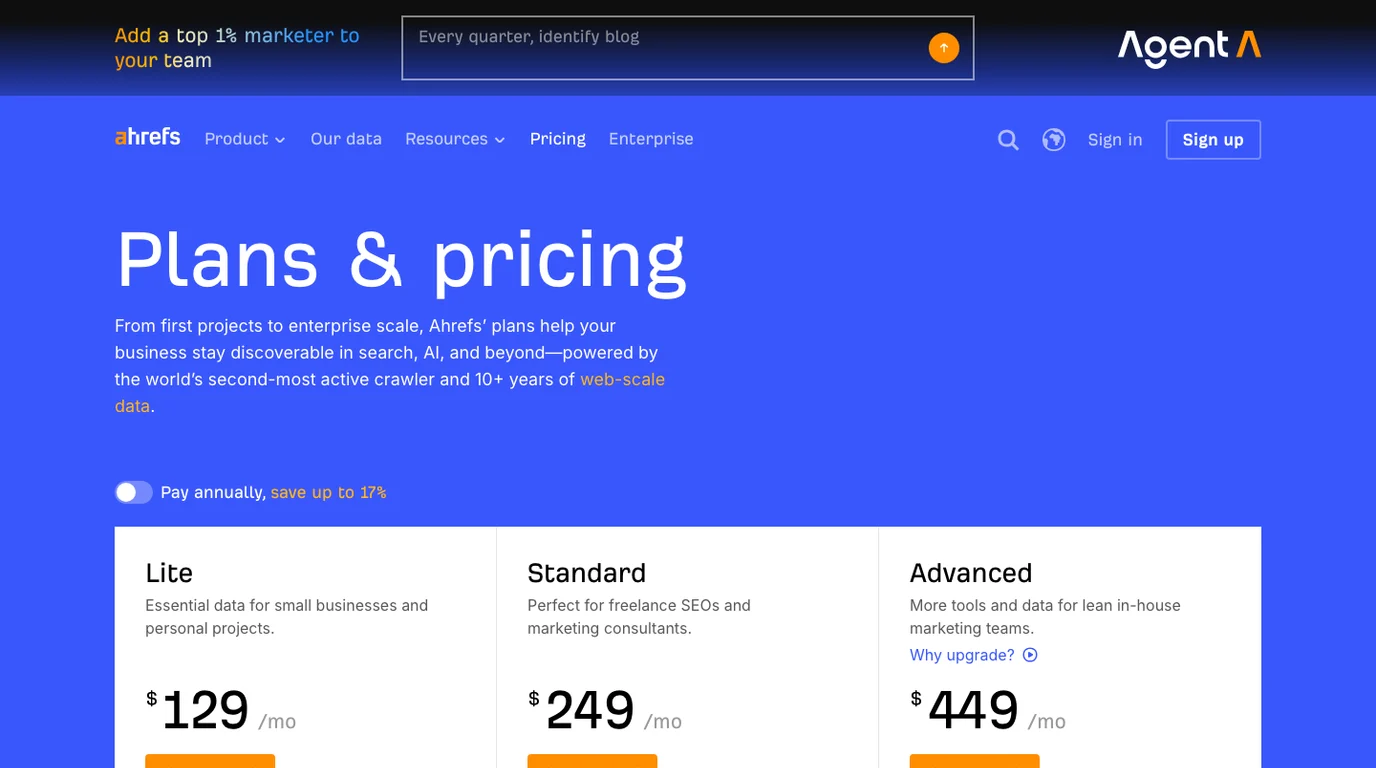
Task: Click the save up to 17% text
Action: coord(328,492)
